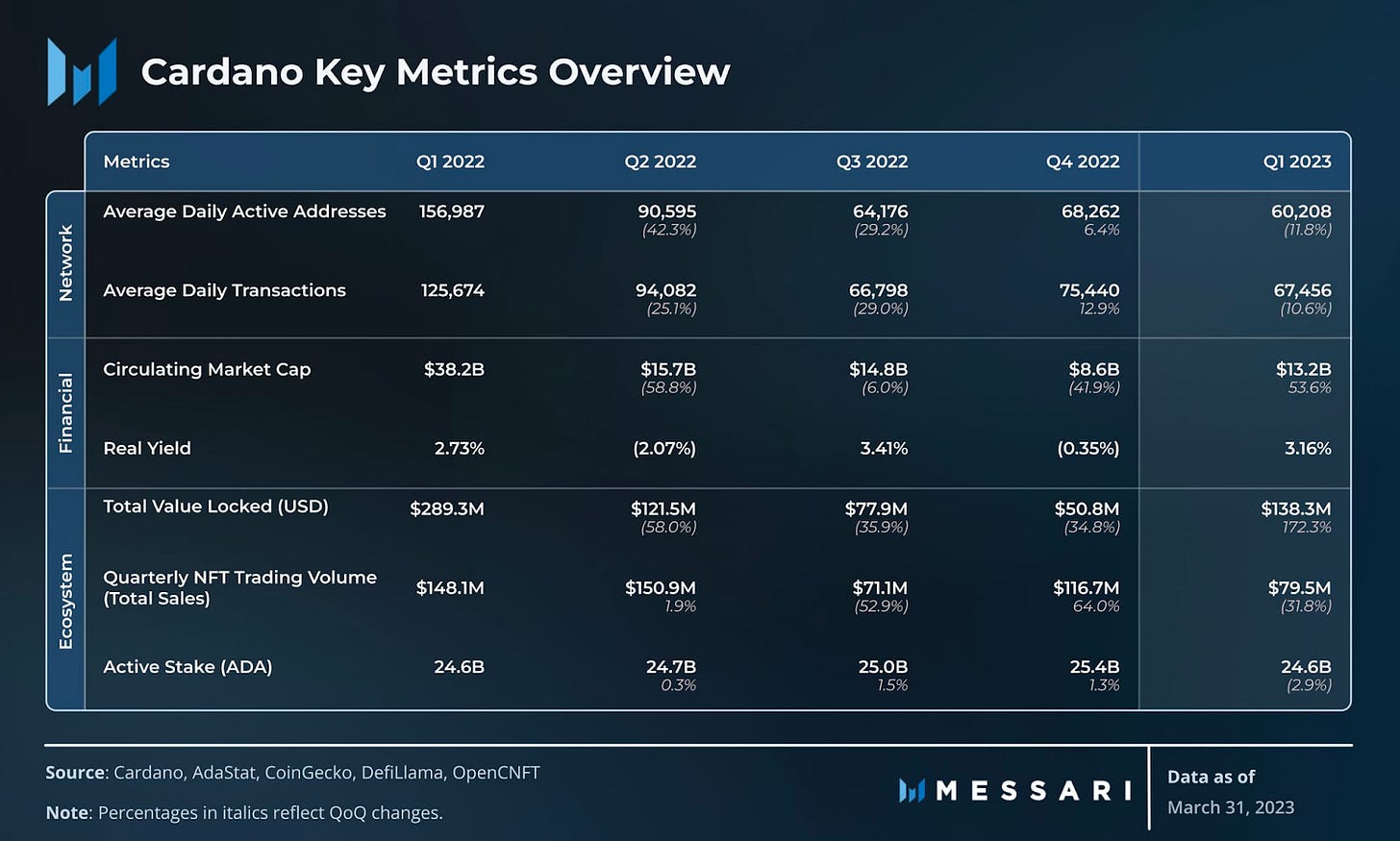This screenshot has height=841, width=1400.
Task: Select the value 66,798
Action: coord(878,290)
